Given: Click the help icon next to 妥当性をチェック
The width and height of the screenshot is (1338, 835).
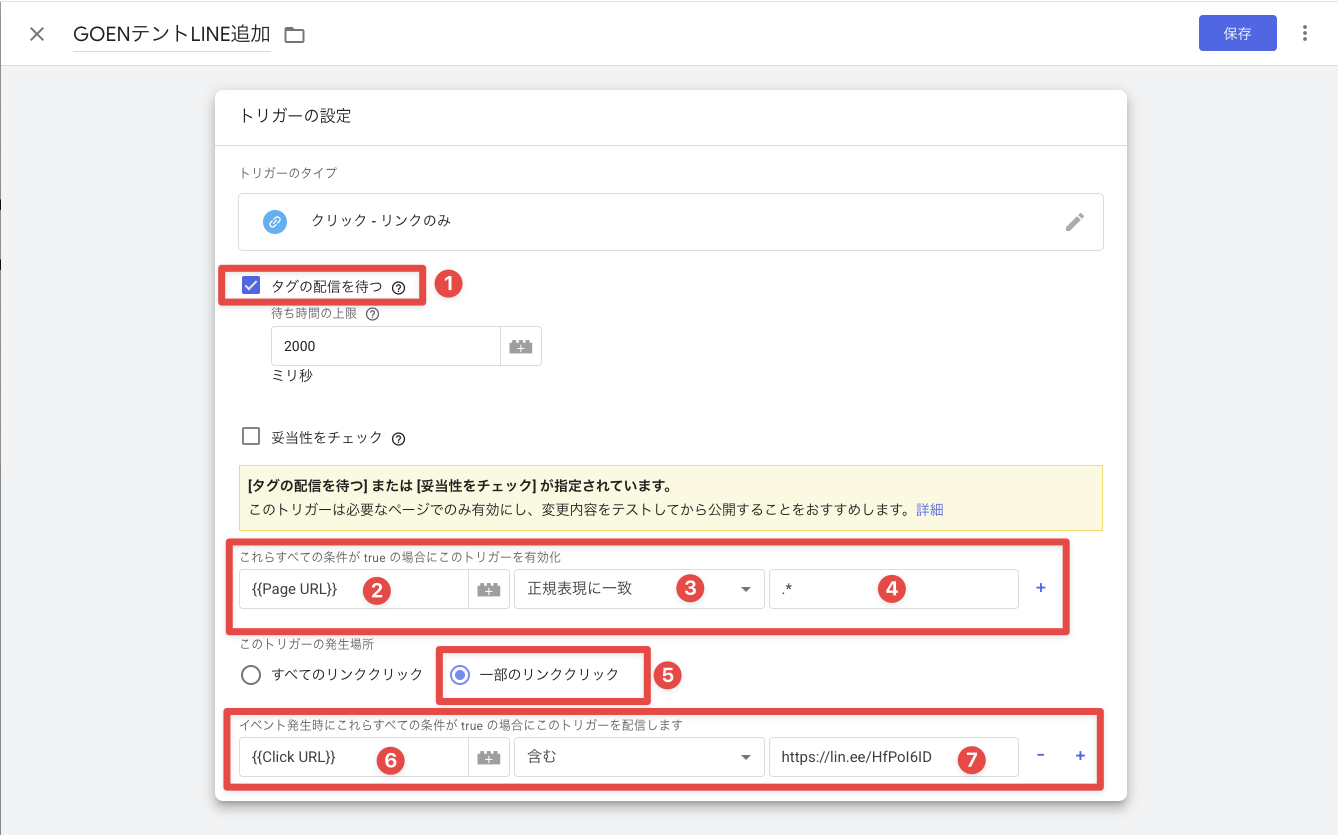Looking at the screenshot, I should pos(398,438).
